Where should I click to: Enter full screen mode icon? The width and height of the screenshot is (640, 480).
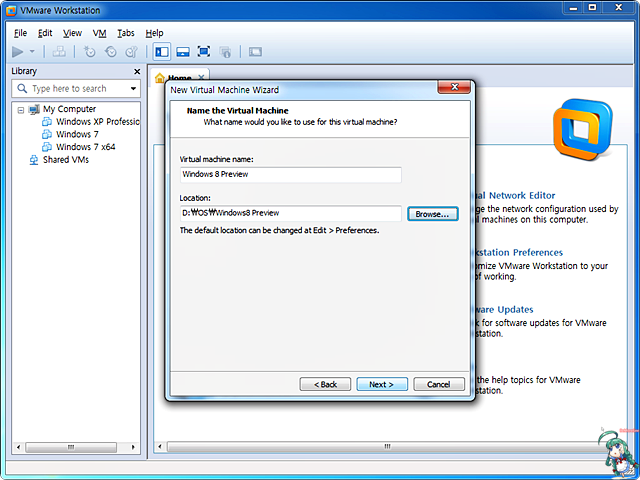pyautogui.click(x=204, y=52)
